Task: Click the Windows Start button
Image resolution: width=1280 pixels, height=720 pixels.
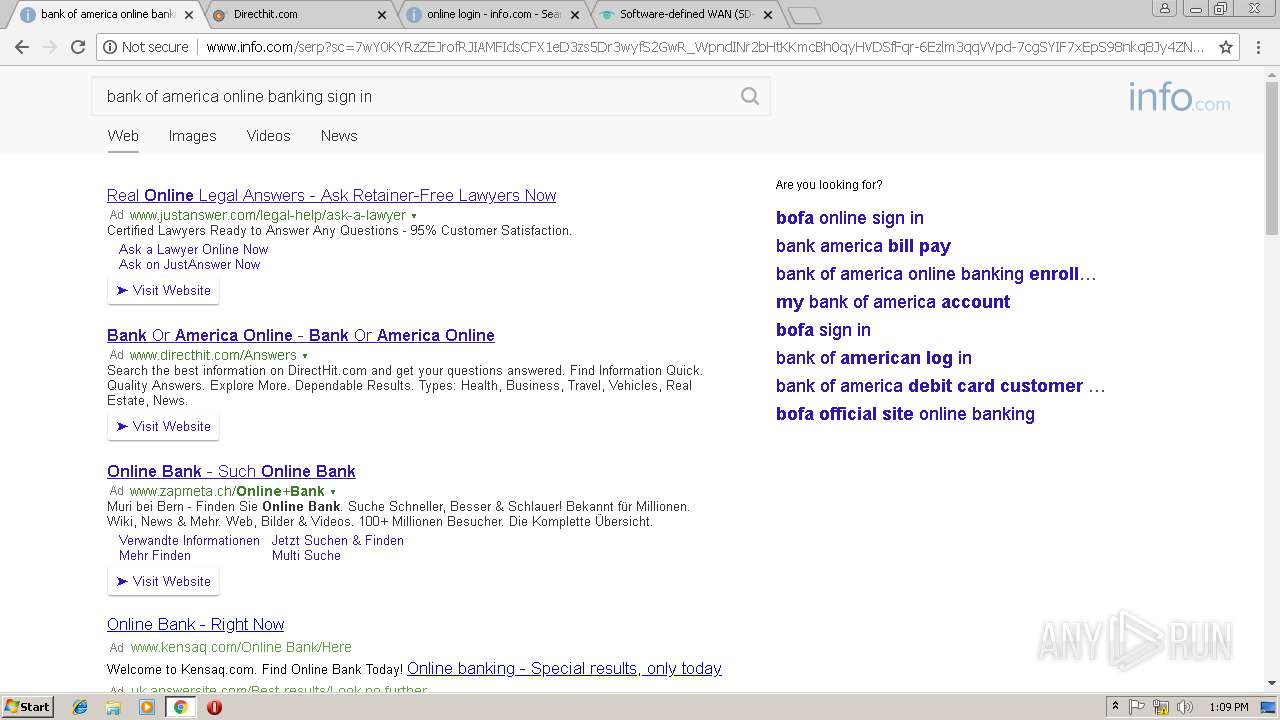Action: [x=27, y=707]
